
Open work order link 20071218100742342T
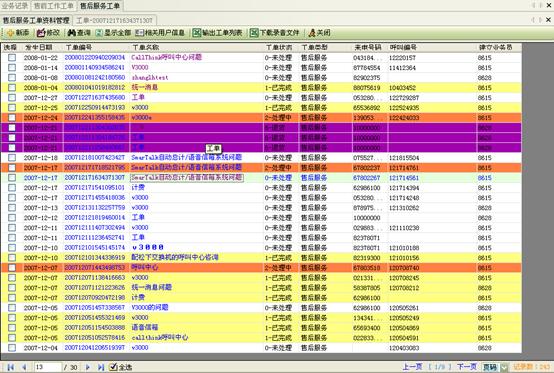pos(95,158)
